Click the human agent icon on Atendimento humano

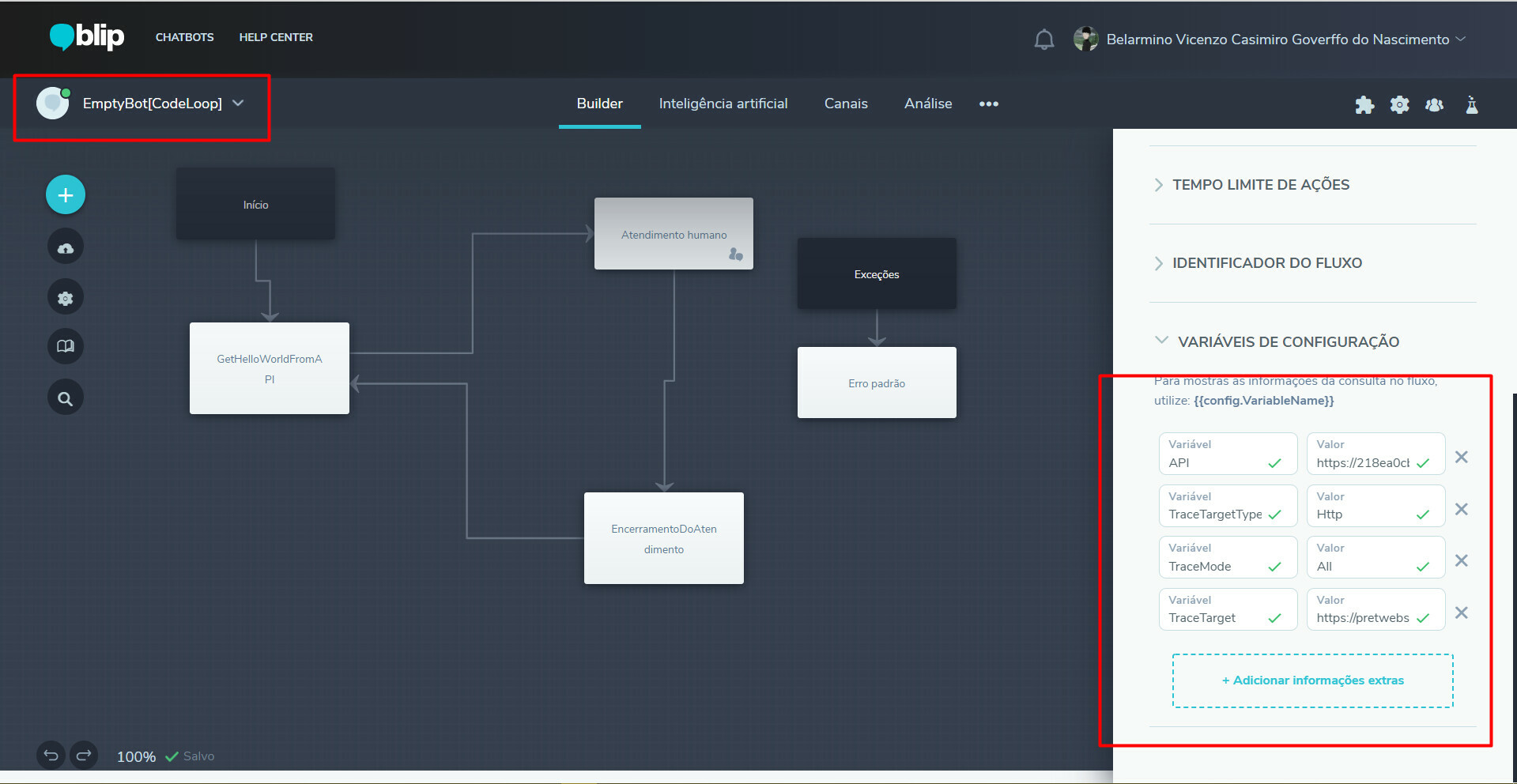(x=735, y=254)
